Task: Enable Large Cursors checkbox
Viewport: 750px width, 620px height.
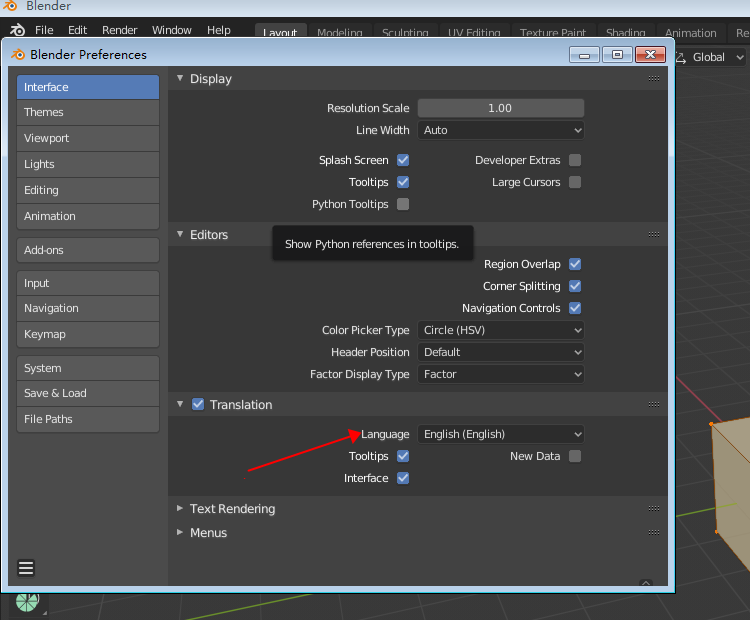Action: [x=575, y=182]
